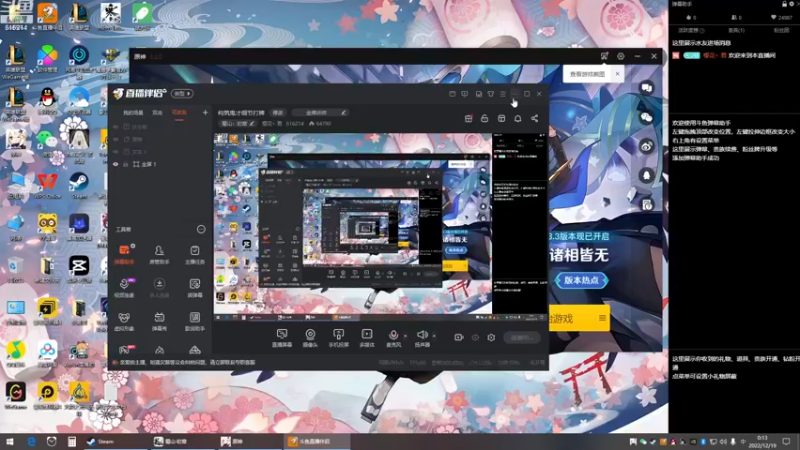This screenshot has height=450, width=800.
Task: Open settings gear beside the start-live button
Action: [x=491, y=337]
